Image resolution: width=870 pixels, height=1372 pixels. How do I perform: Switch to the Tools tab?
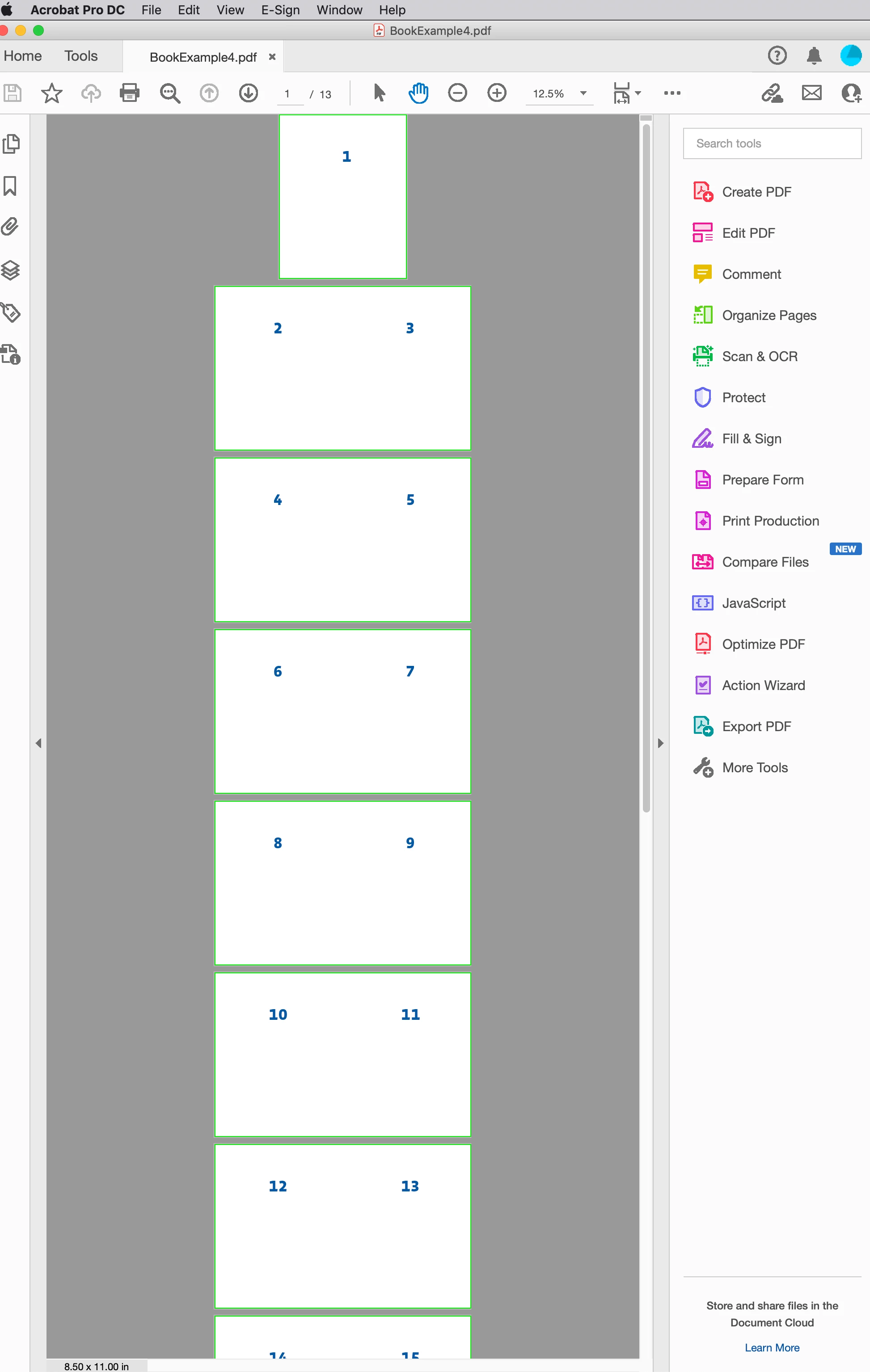tap(81, 56)
